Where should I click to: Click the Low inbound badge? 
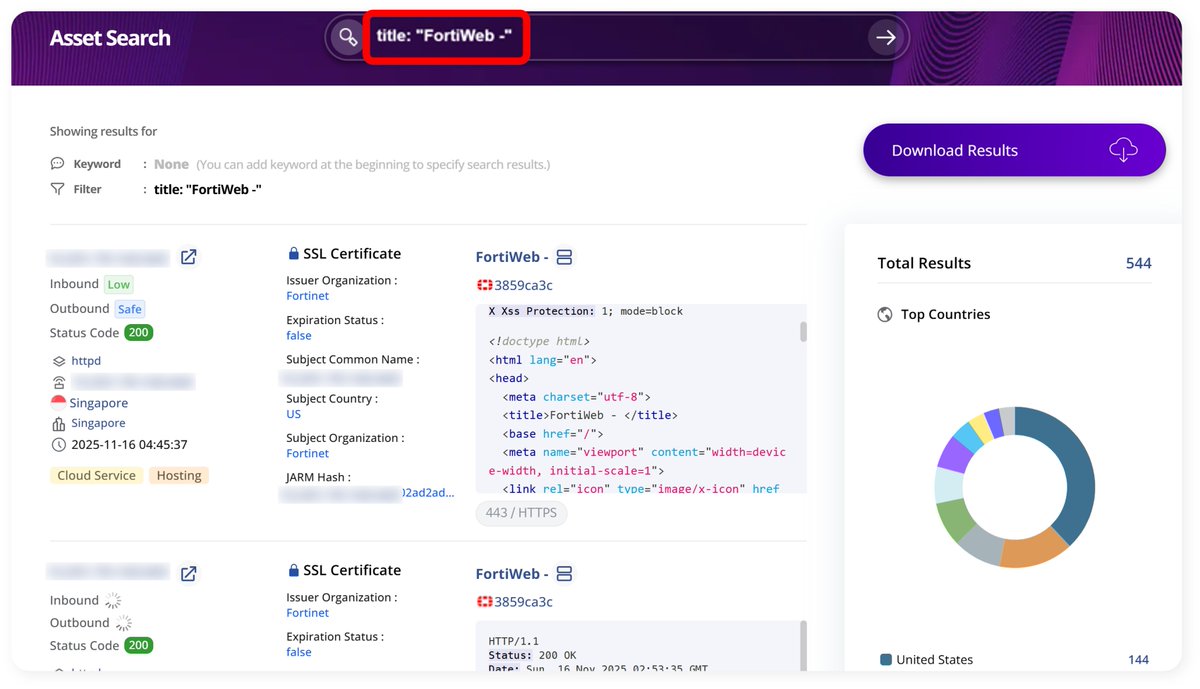(118, 284)
